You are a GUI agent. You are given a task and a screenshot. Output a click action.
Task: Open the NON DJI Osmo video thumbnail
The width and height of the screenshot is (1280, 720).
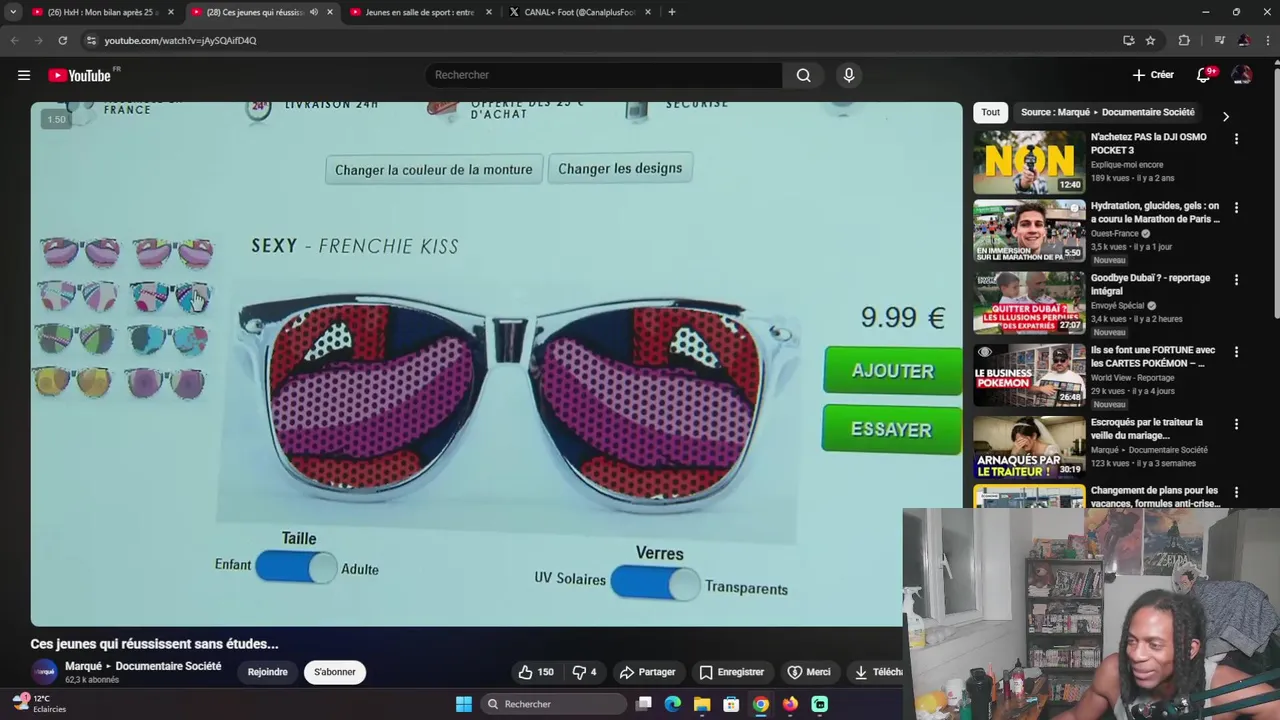(x=1029, y=162)
